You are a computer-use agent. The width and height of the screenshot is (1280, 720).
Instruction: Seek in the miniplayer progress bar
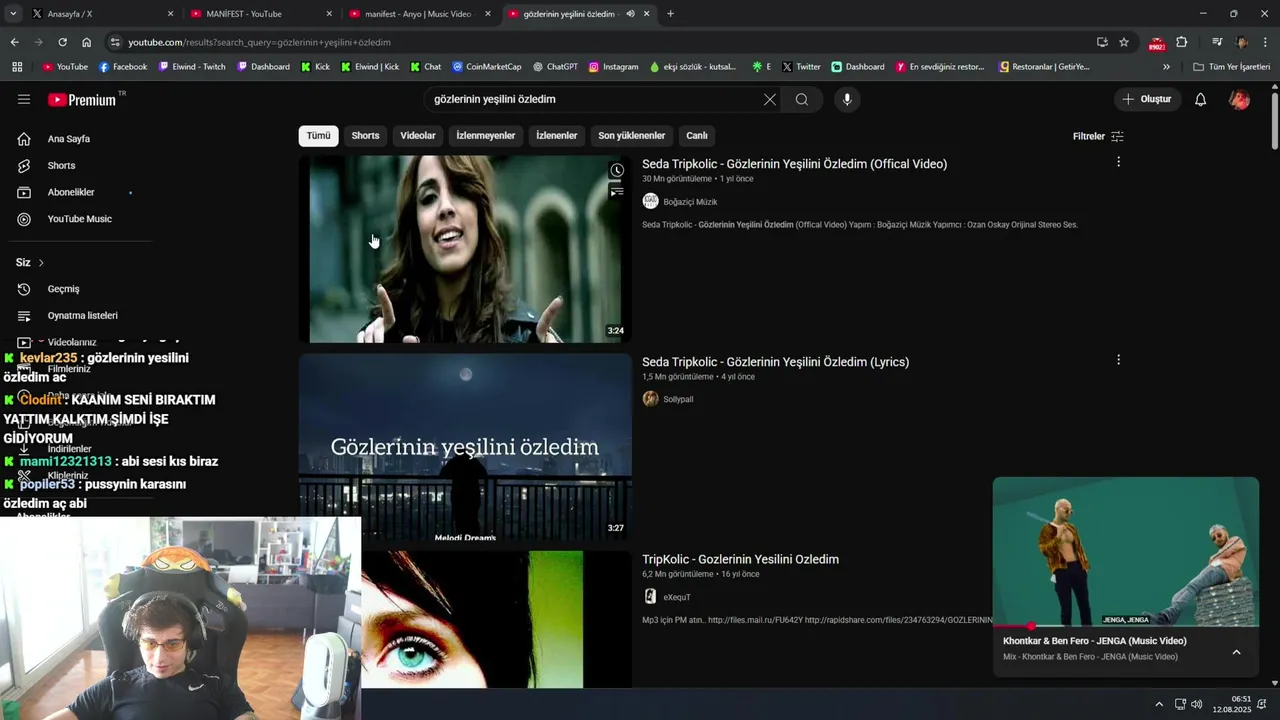(1126, 626)
